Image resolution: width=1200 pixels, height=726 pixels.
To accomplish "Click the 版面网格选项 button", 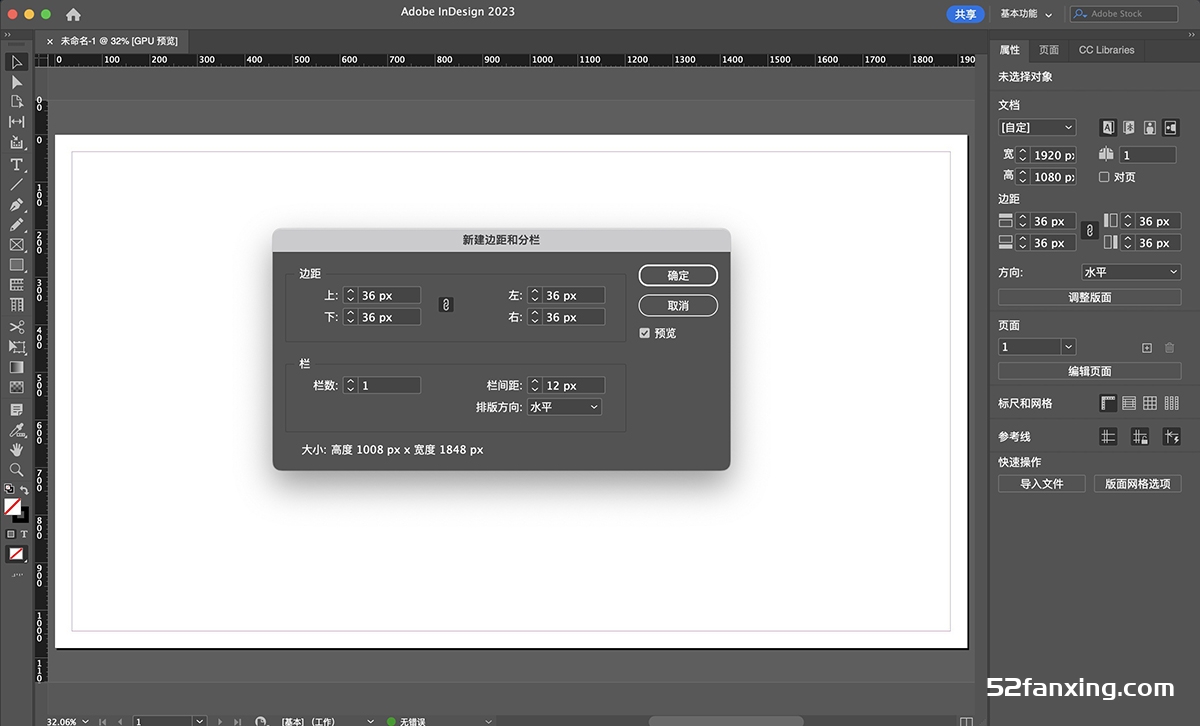I will coord(1137,483).
